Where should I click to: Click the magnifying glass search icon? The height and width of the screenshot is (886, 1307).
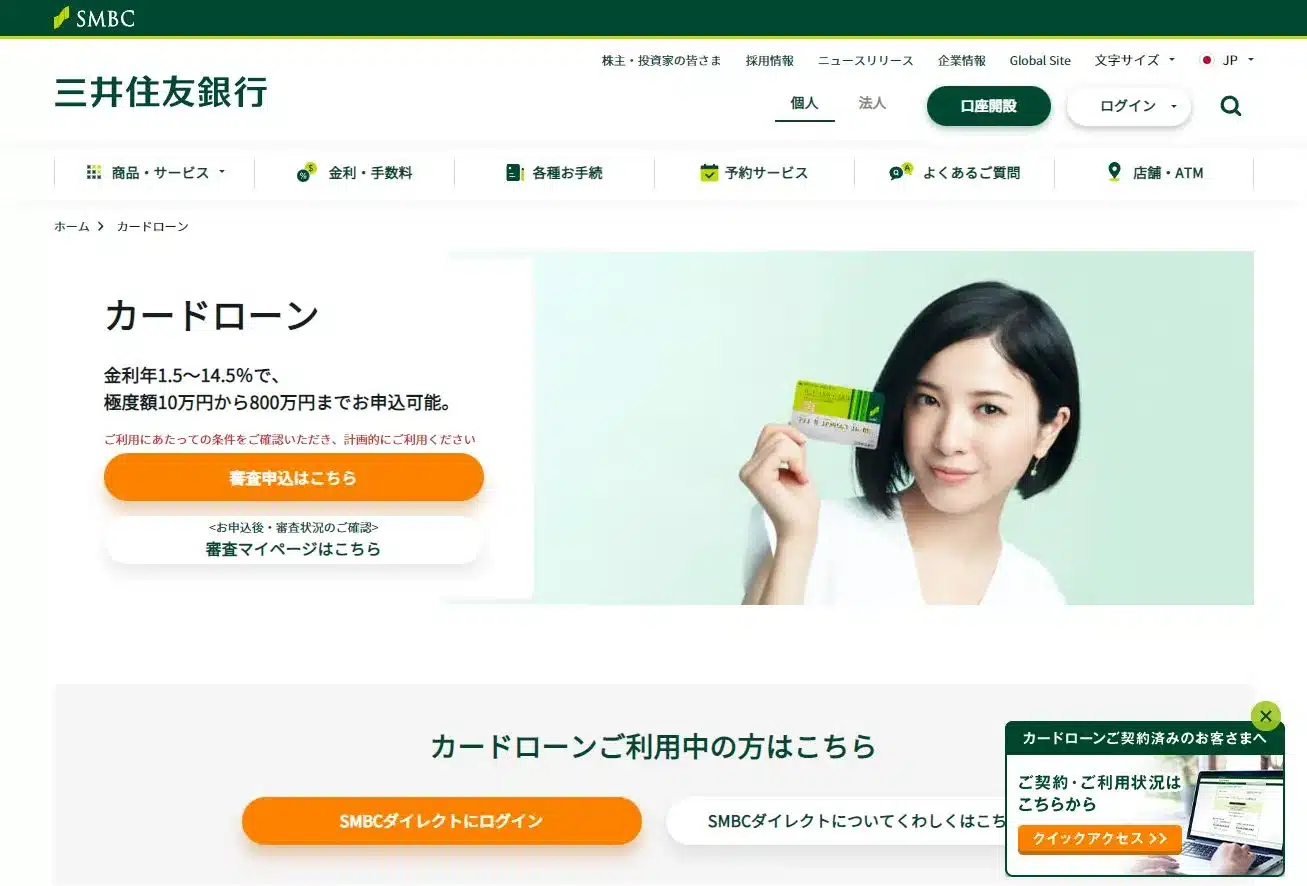click(x=1231, y=106)
